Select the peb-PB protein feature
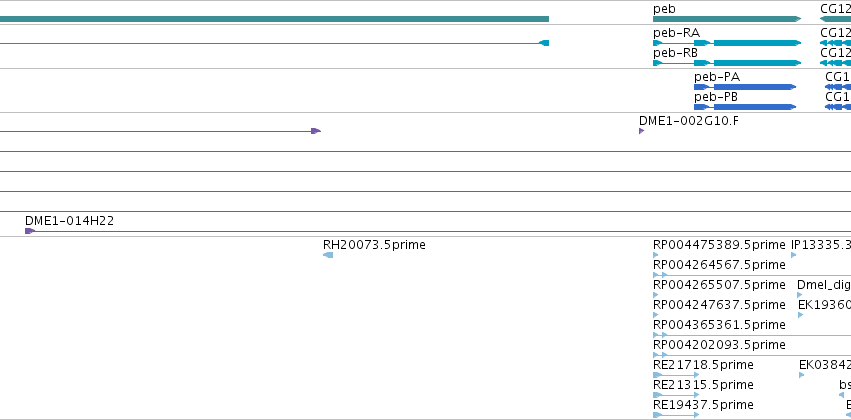The image size is (851, 420). 745,107
